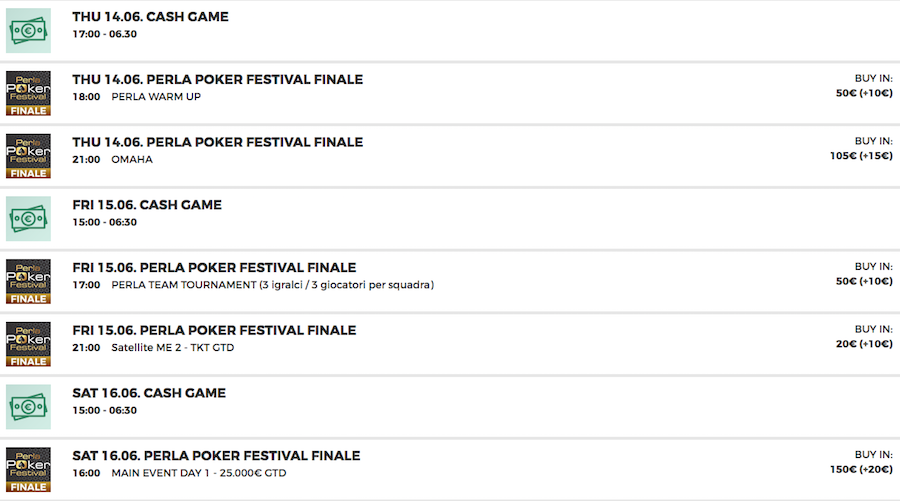900x501 pixels.
Task: Open the FRI 15.06. CASH GAME heading
Action: (x=147, y=205)
